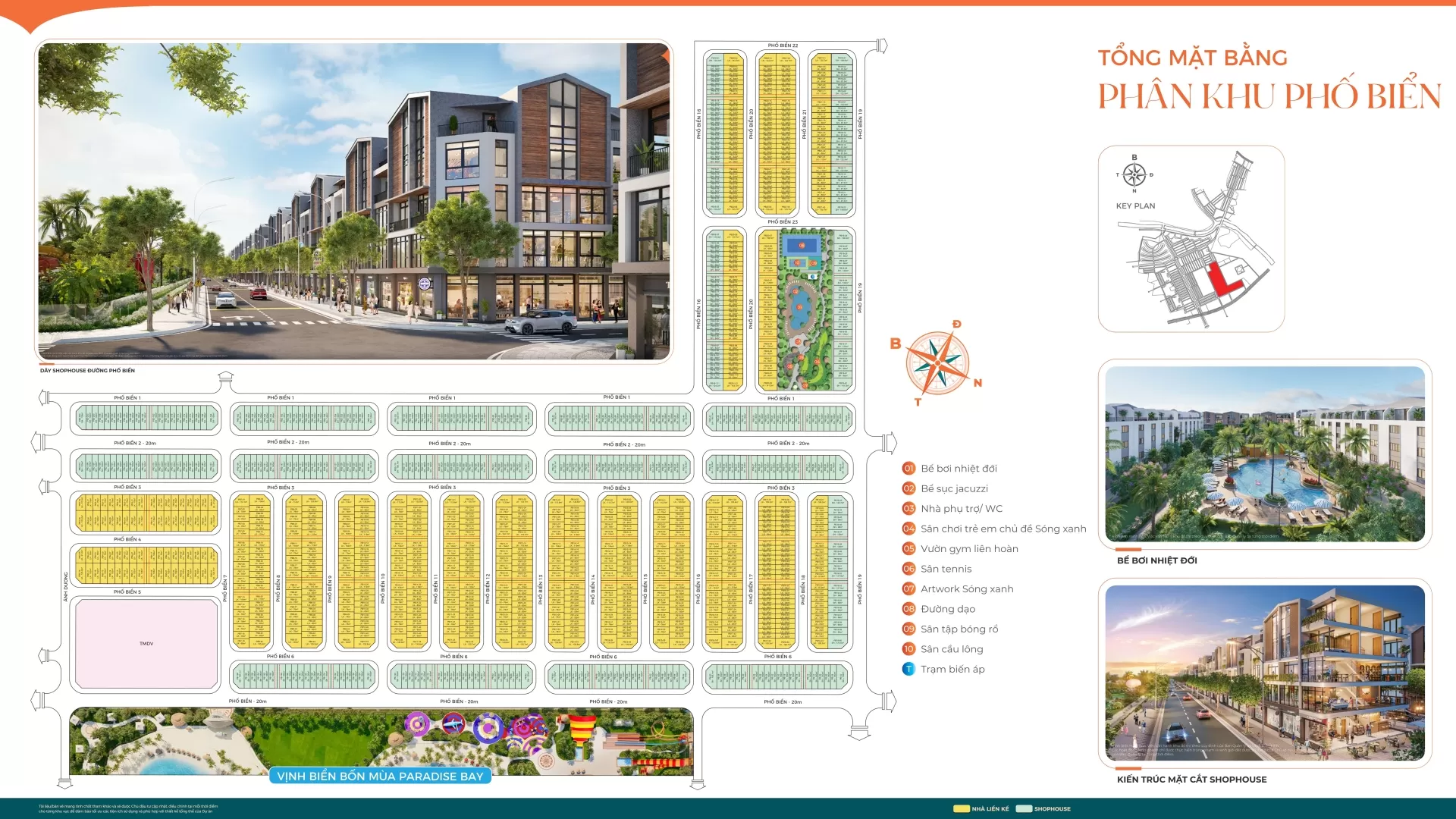Click legend marker 10 Sân cầu lông
Image resolution: width=1456 pixels, height=819 pixels.
(908, 649)
